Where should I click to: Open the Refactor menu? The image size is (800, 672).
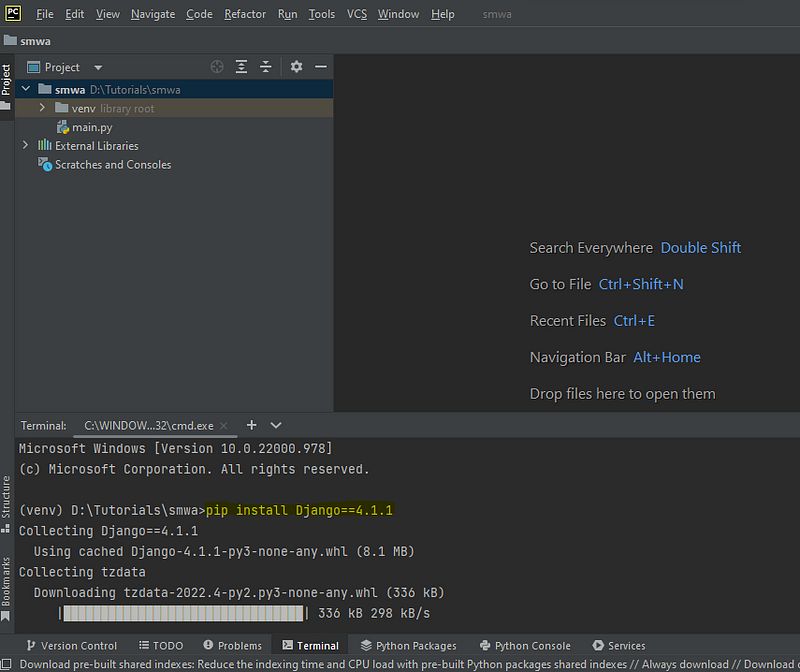coord(245,14)
